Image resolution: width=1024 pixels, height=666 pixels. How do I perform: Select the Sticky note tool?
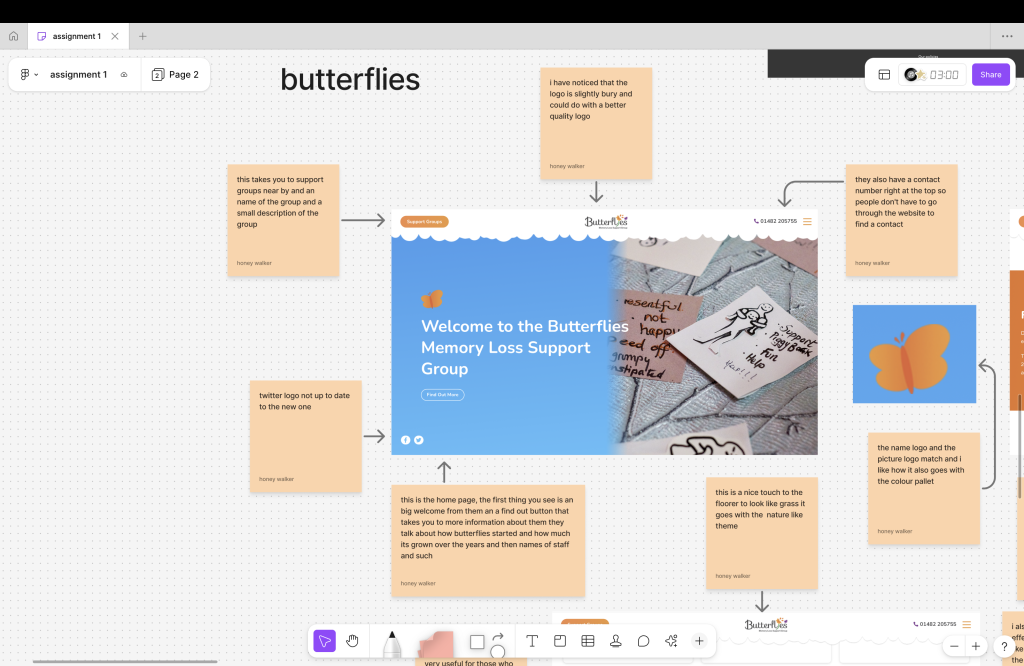tap(436, 643)
